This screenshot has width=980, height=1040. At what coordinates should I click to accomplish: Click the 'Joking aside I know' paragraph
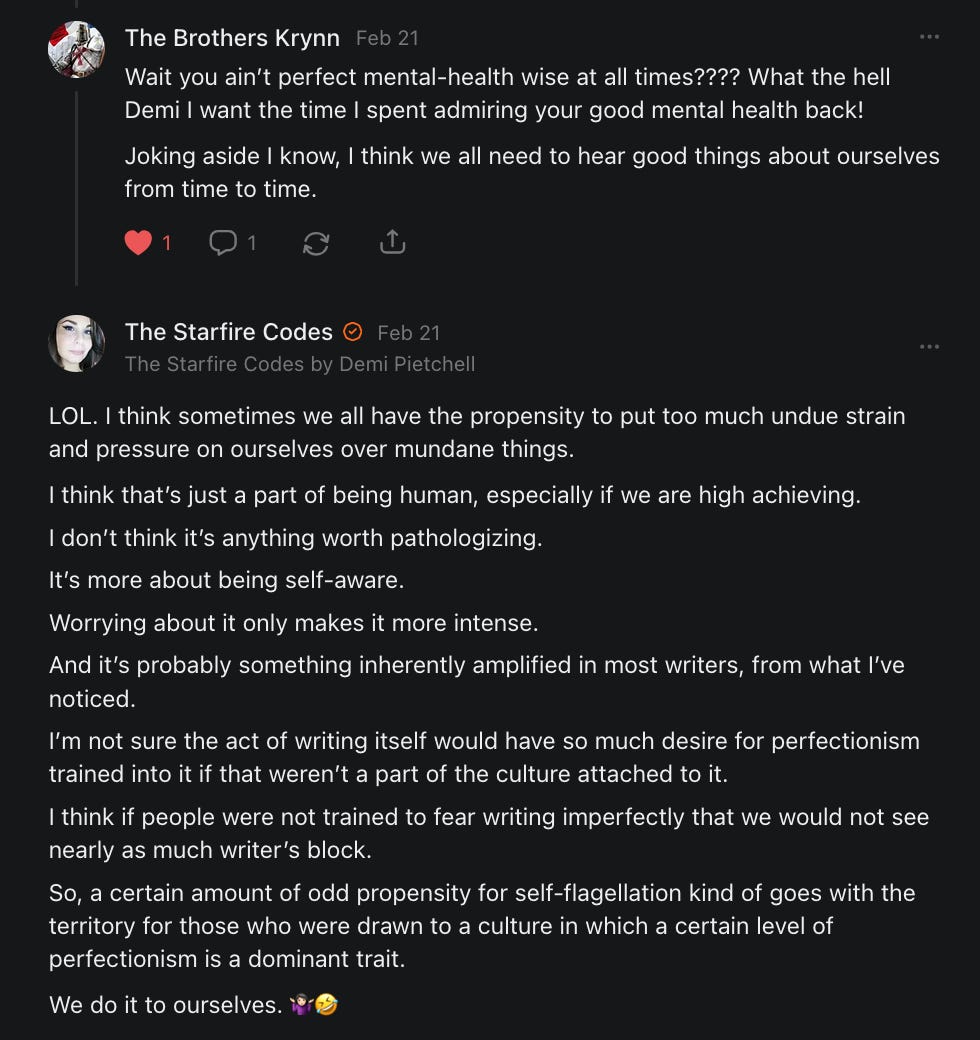click(532, 172)
